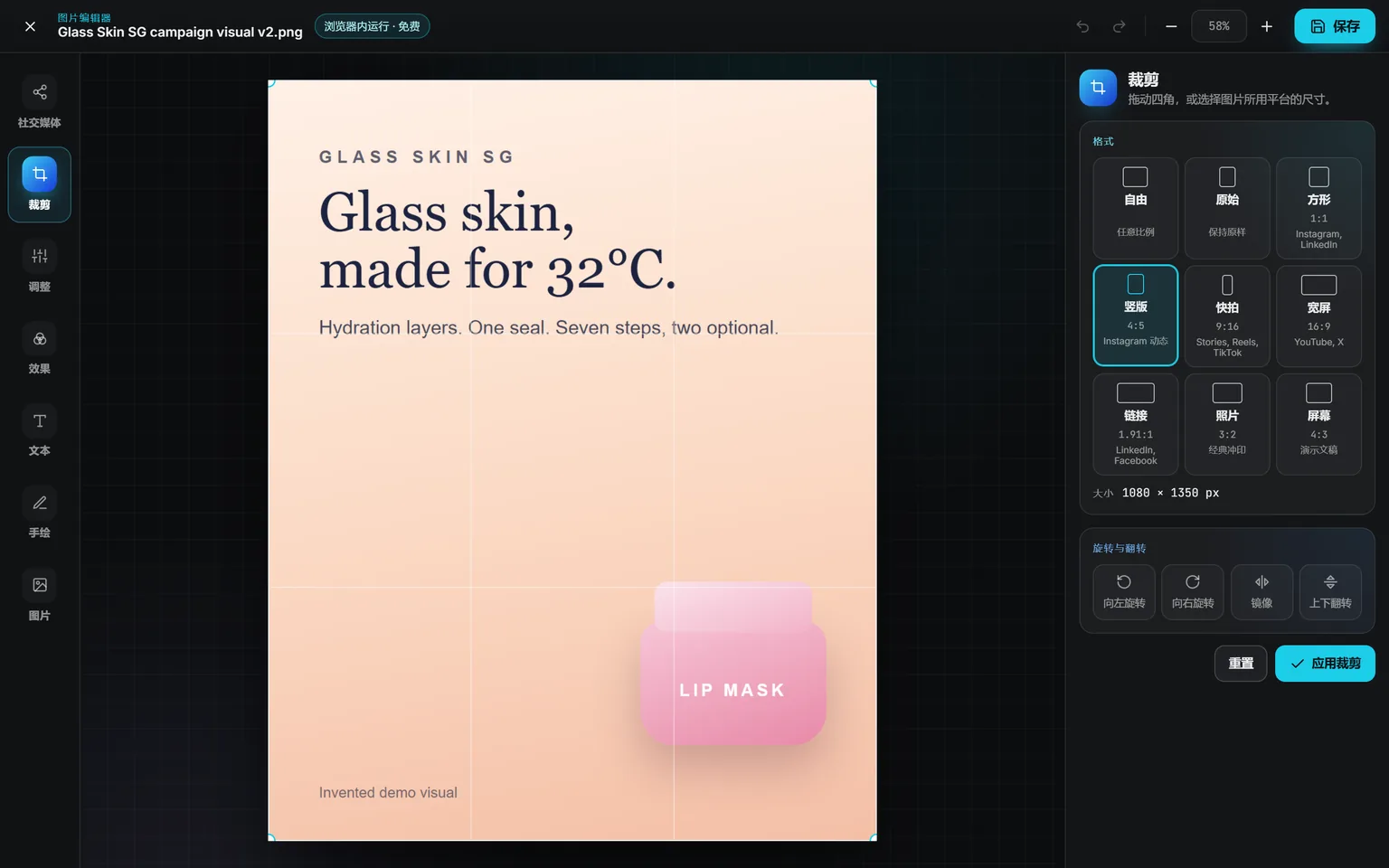1389x868 pixels.
Task: Click the 'GLASS SKIN SG' brand text on canvas
Action: point(417,157)
